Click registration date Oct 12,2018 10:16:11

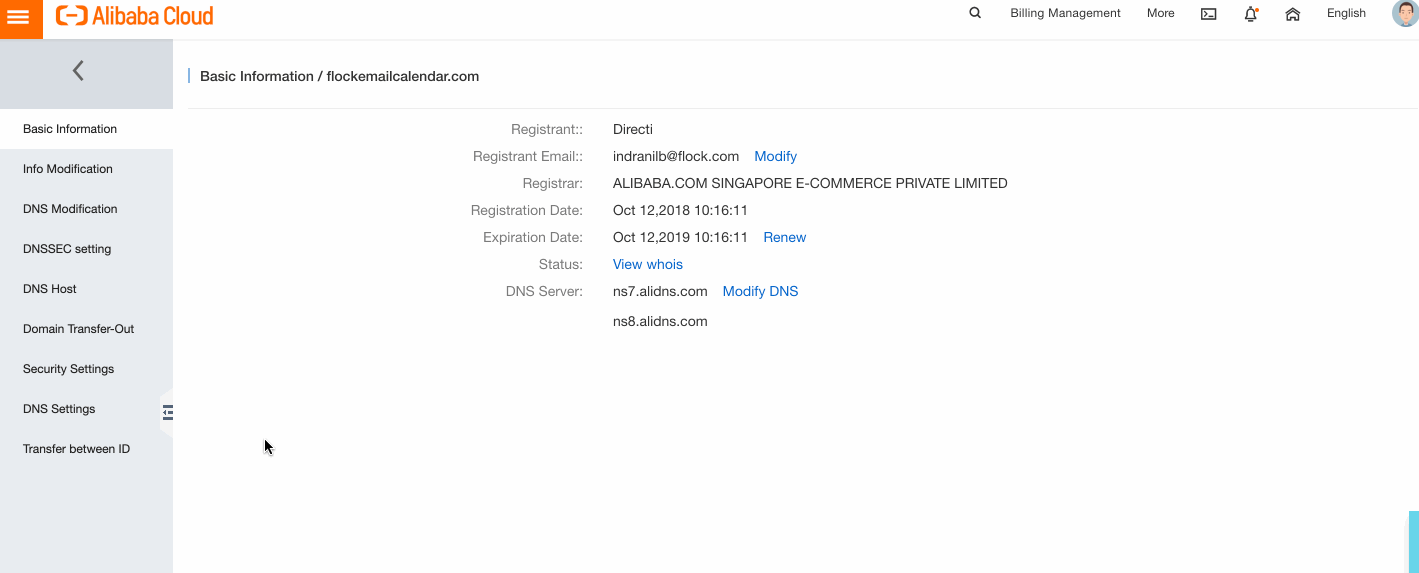pos(680,210)
